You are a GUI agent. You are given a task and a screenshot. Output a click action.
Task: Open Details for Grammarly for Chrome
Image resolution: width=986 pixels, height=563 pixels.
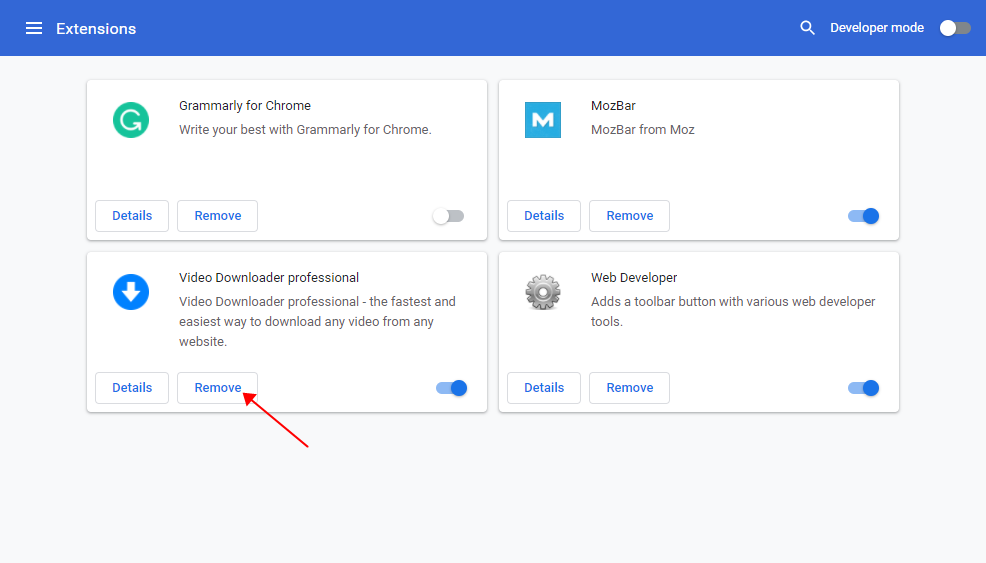[x=132, y=216]
